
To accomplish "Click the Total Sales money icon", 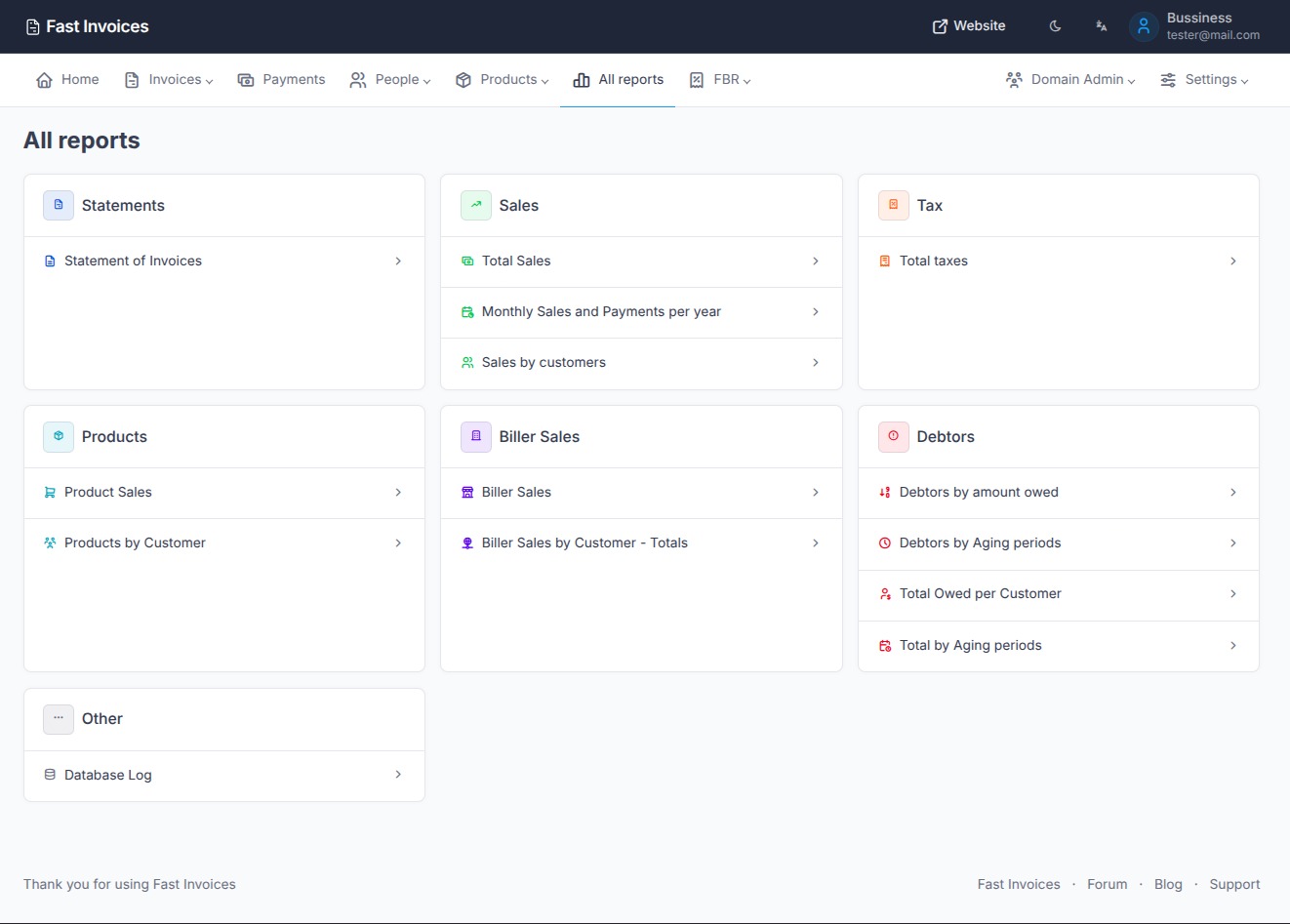I will click(x=467, y=261).
